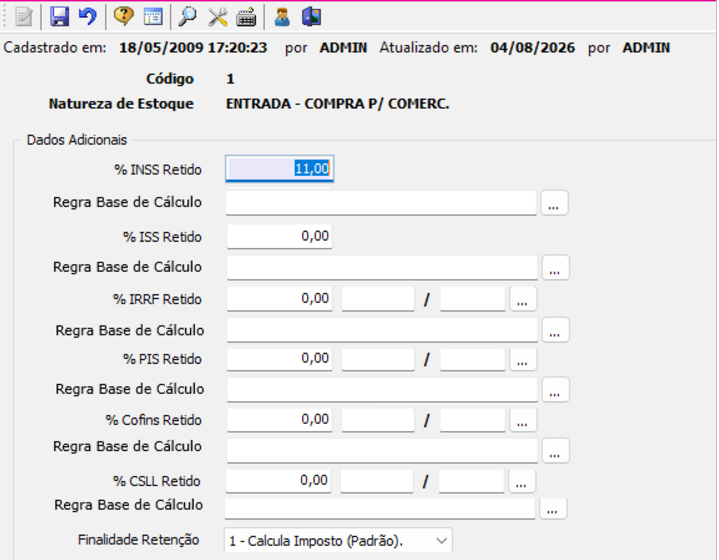The width and height of the screenshot is (719, 560).
Task: Click the edit document toolbar icon
Action: point(23,17)
